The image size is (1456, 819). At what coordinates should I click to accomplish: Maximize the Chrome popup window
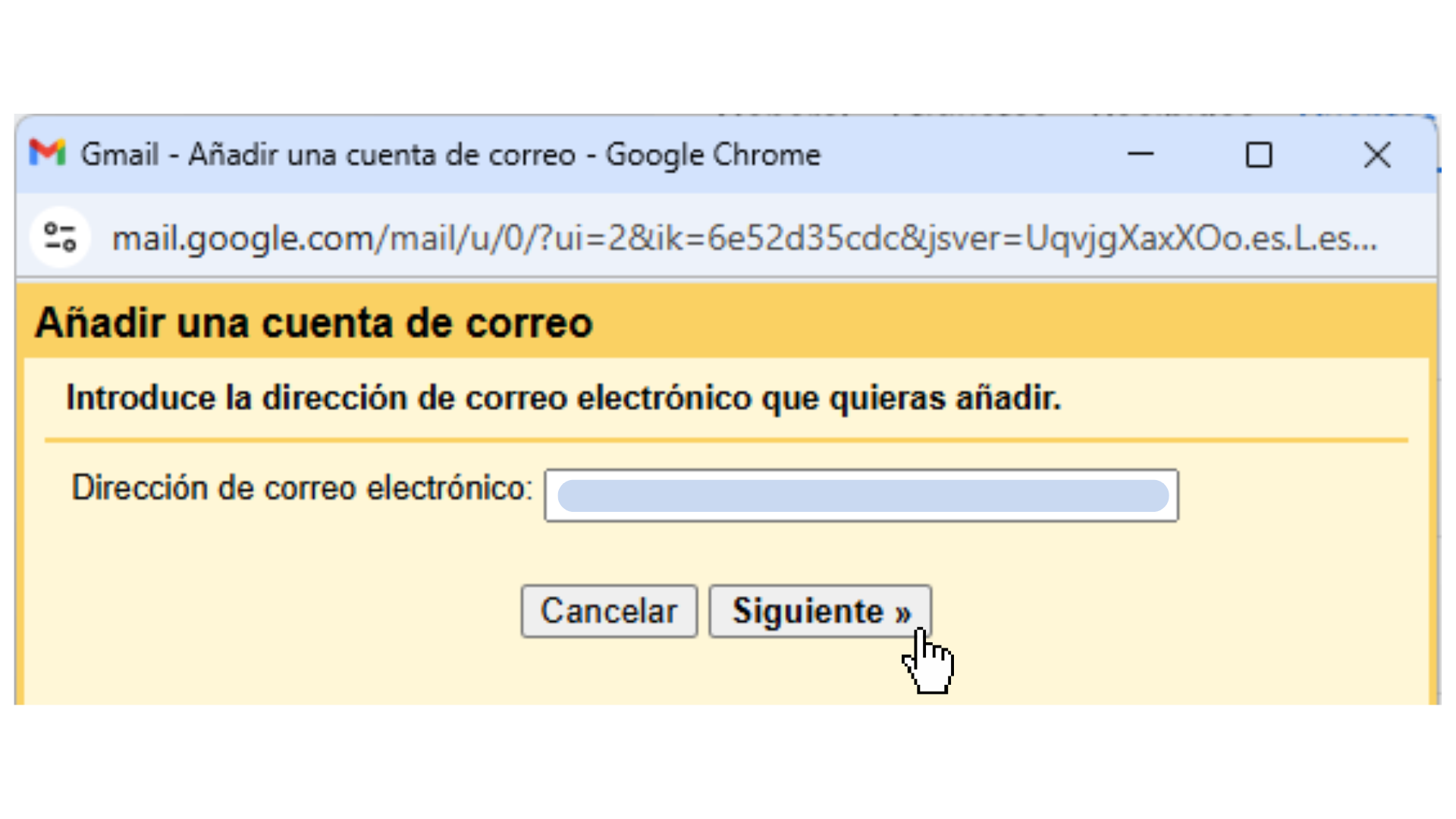click(1259, 155)
